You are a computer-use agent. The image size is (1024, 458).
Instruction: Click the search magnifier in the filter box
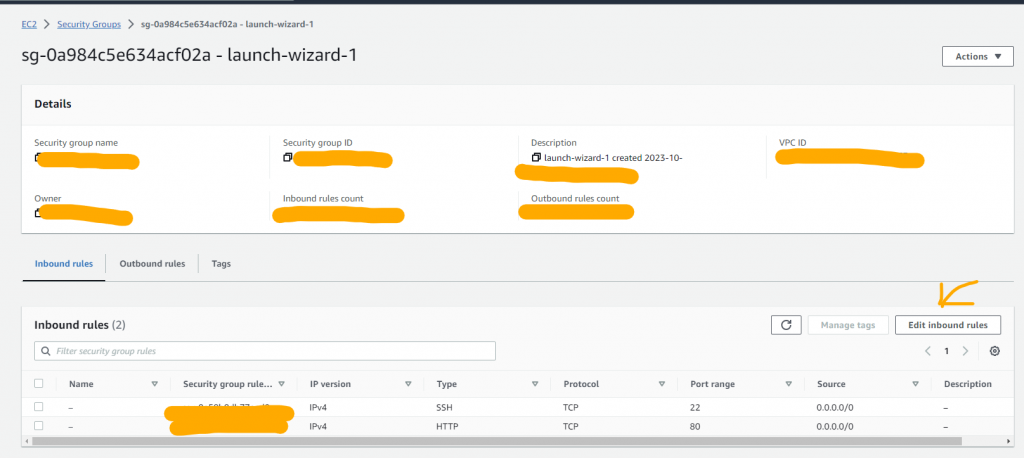pos(46,351)
